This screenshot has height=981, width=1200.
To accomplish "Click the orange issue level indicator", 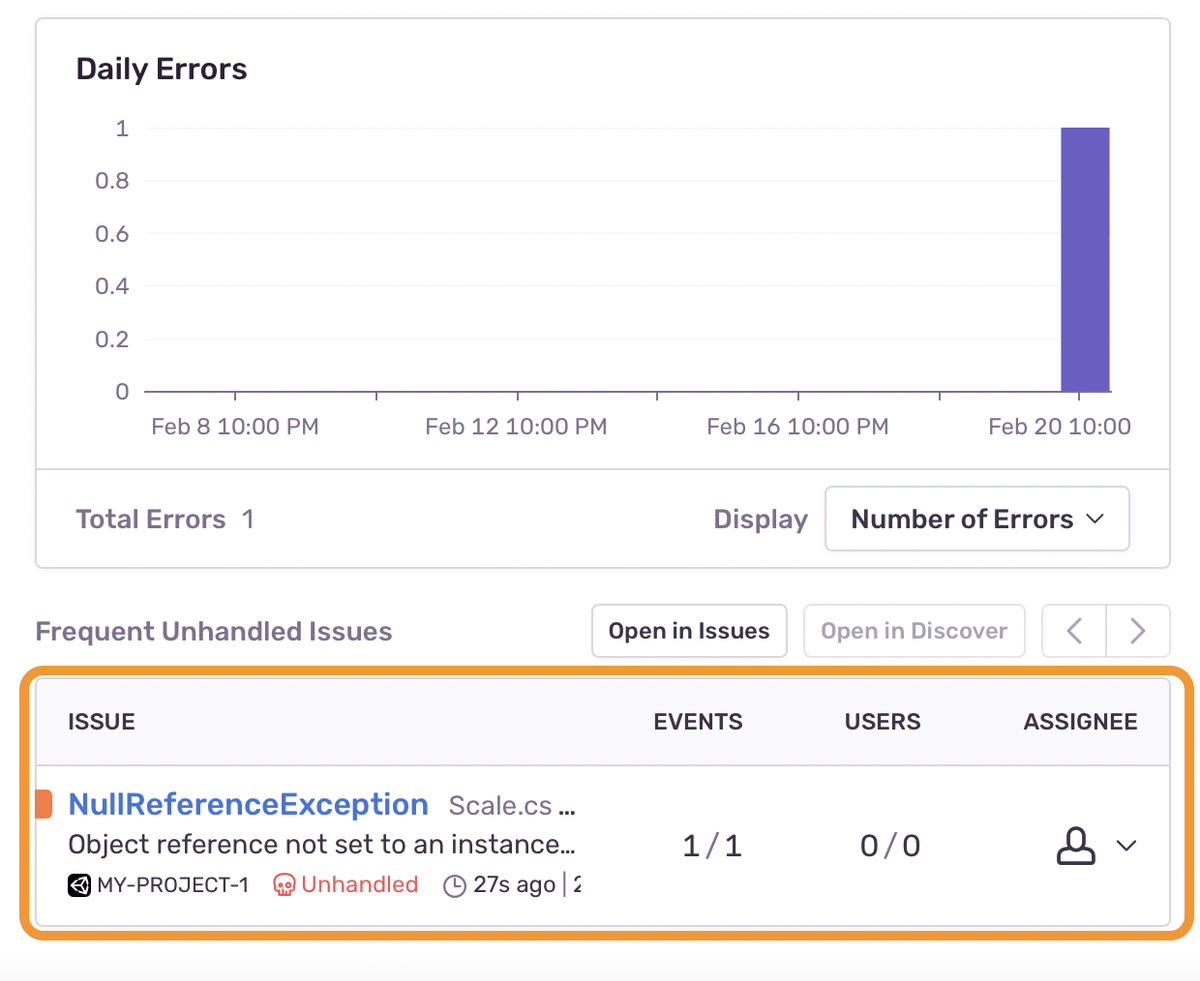I will coord(43,804).
